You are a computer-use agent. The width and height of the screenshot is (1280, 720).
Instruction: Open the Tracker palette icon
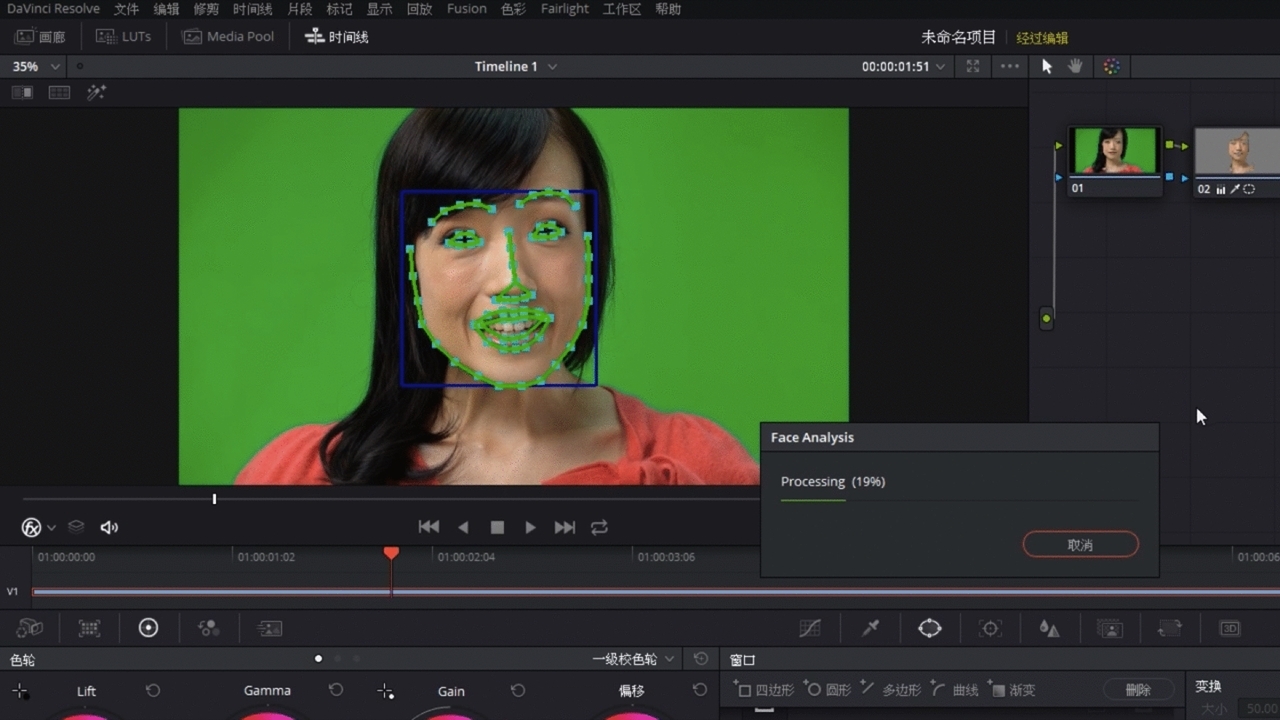click(990, 628)
